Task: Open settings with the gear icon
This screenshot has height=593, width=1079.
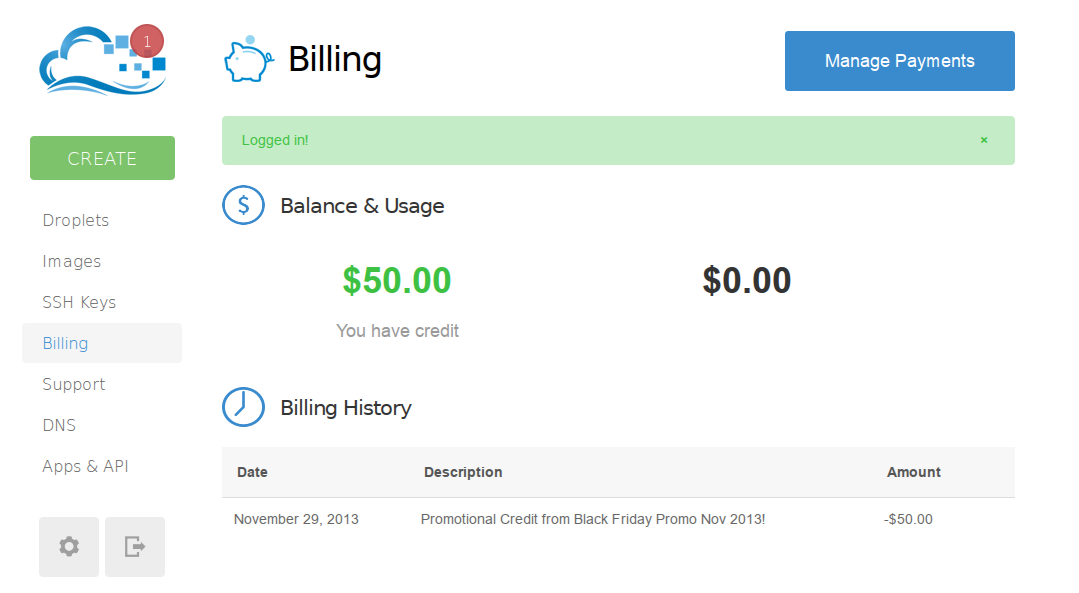Action: pos(69,547)
